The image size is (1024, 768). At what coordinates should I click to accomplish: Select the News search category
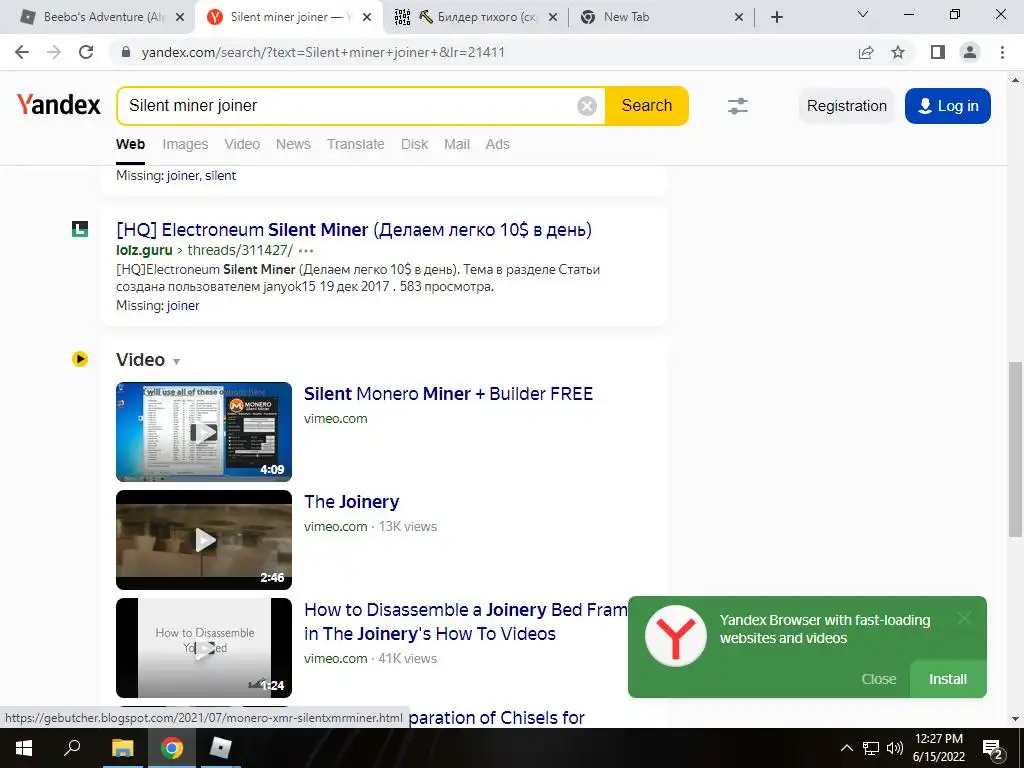[293, 144]
